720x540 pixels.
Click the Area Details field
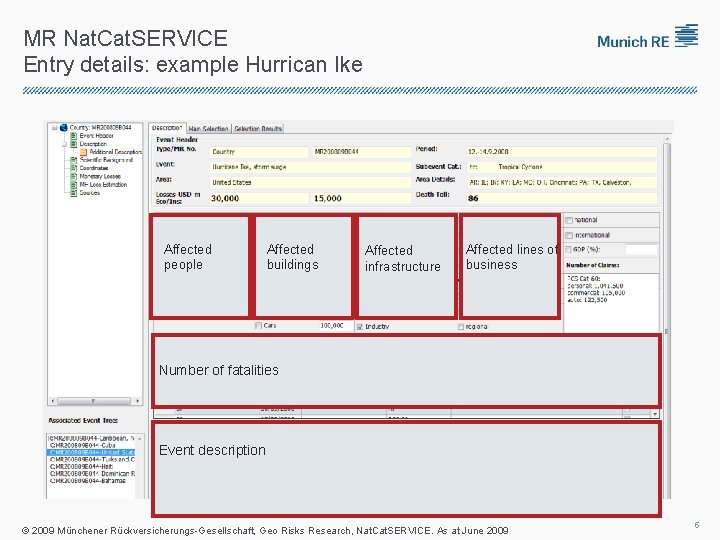[x=562, y=183]
